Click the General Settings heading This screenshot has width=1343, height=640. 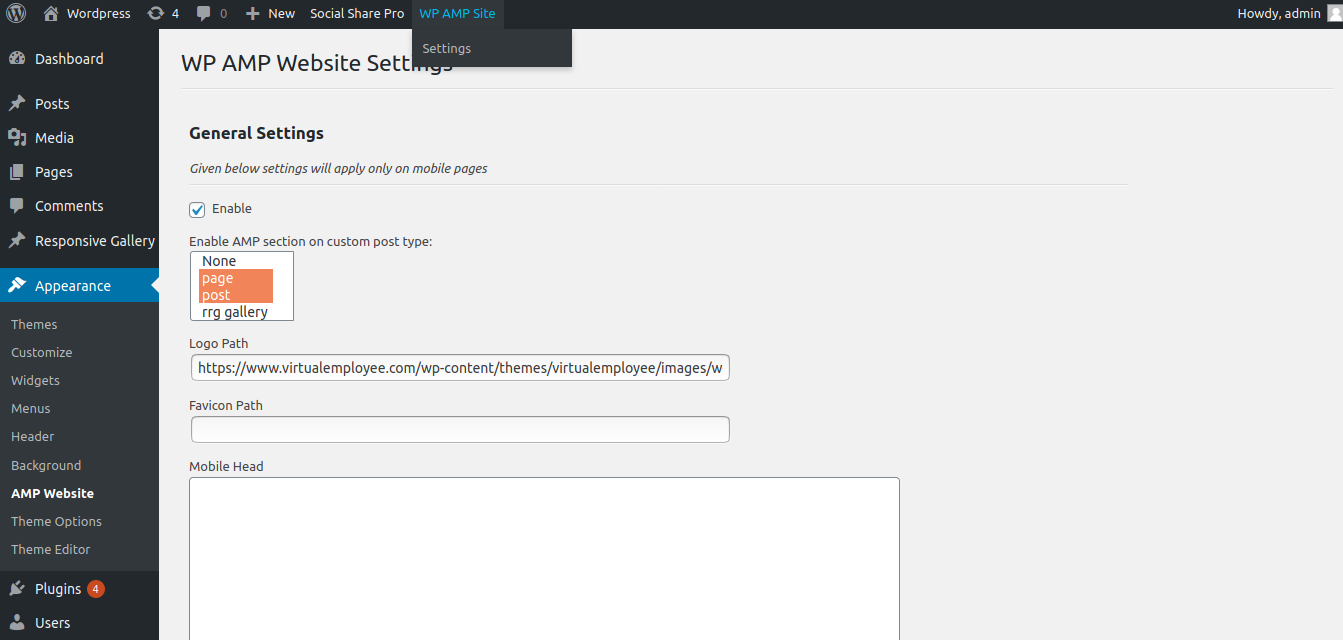pyautogui.click(x=256, y=133)
